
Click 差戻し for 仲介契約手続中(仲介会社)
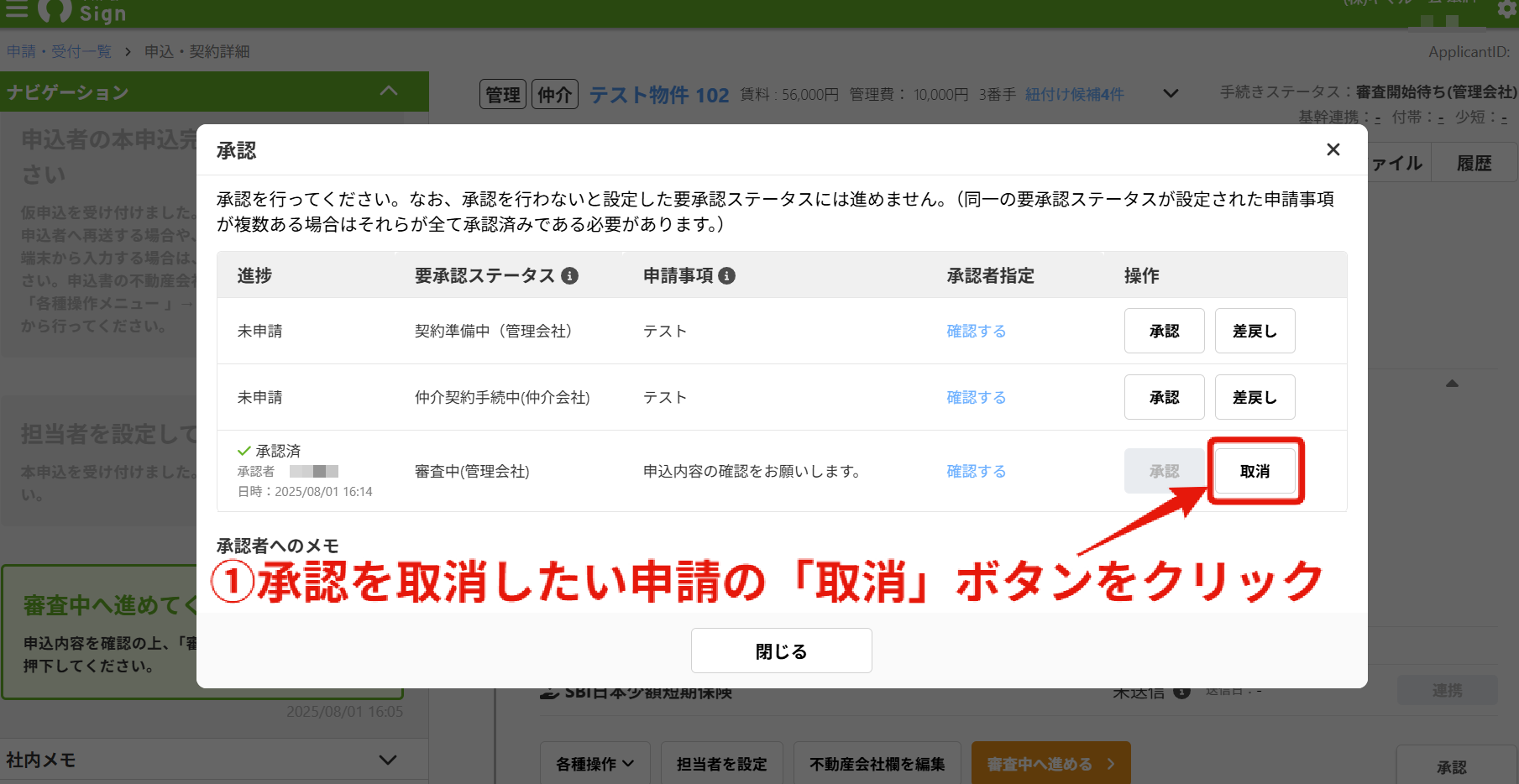point(1254,397)
